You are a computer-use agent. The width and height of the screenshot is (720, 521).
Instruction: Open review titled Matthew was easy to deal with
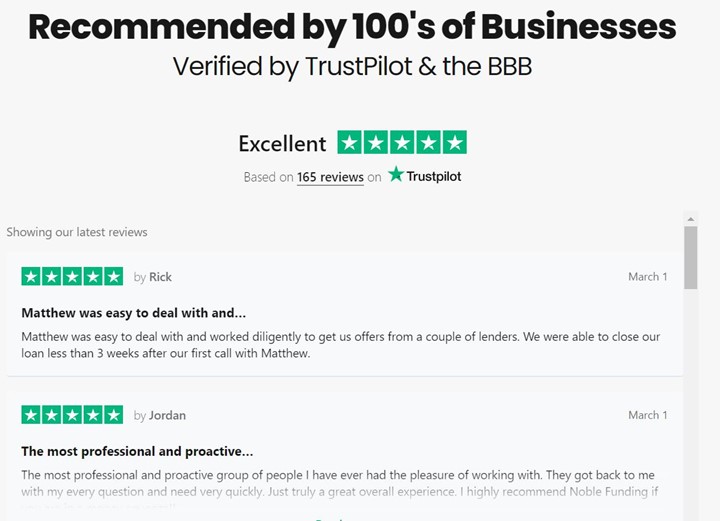134,313
